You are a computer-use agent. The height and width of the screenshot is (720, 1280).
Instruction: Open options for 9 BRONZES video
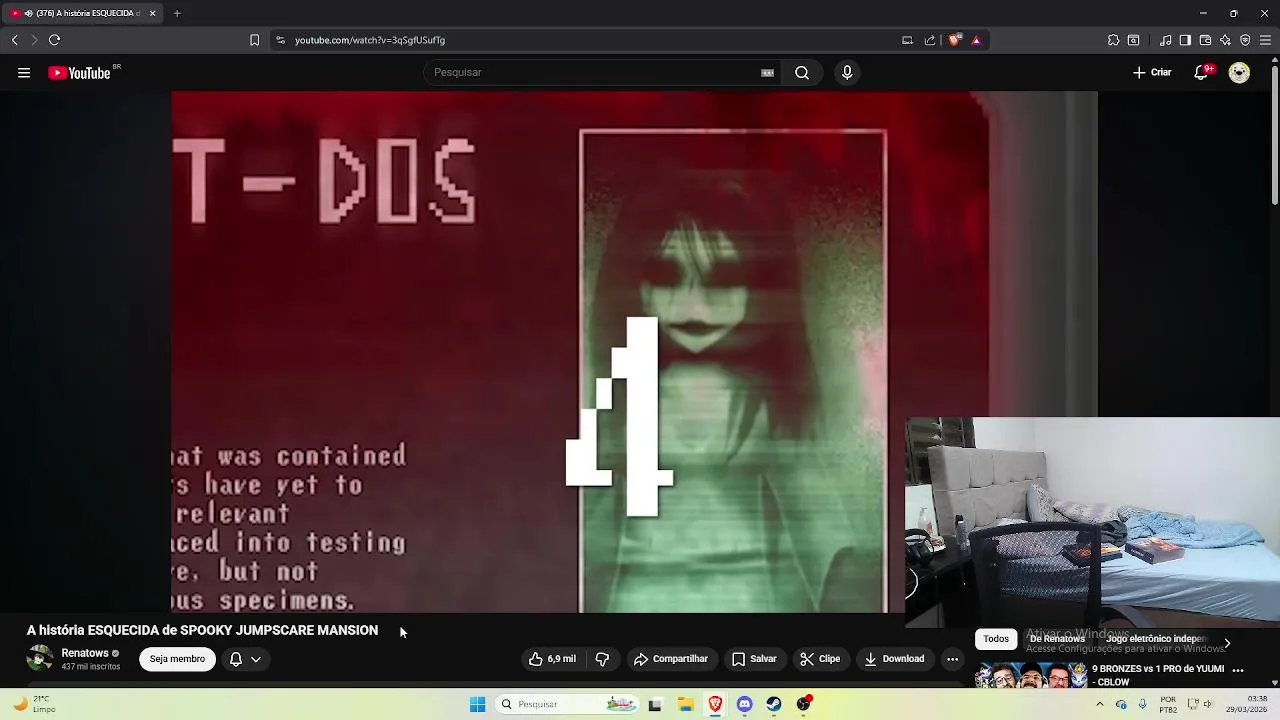(x=1238, y=670)
